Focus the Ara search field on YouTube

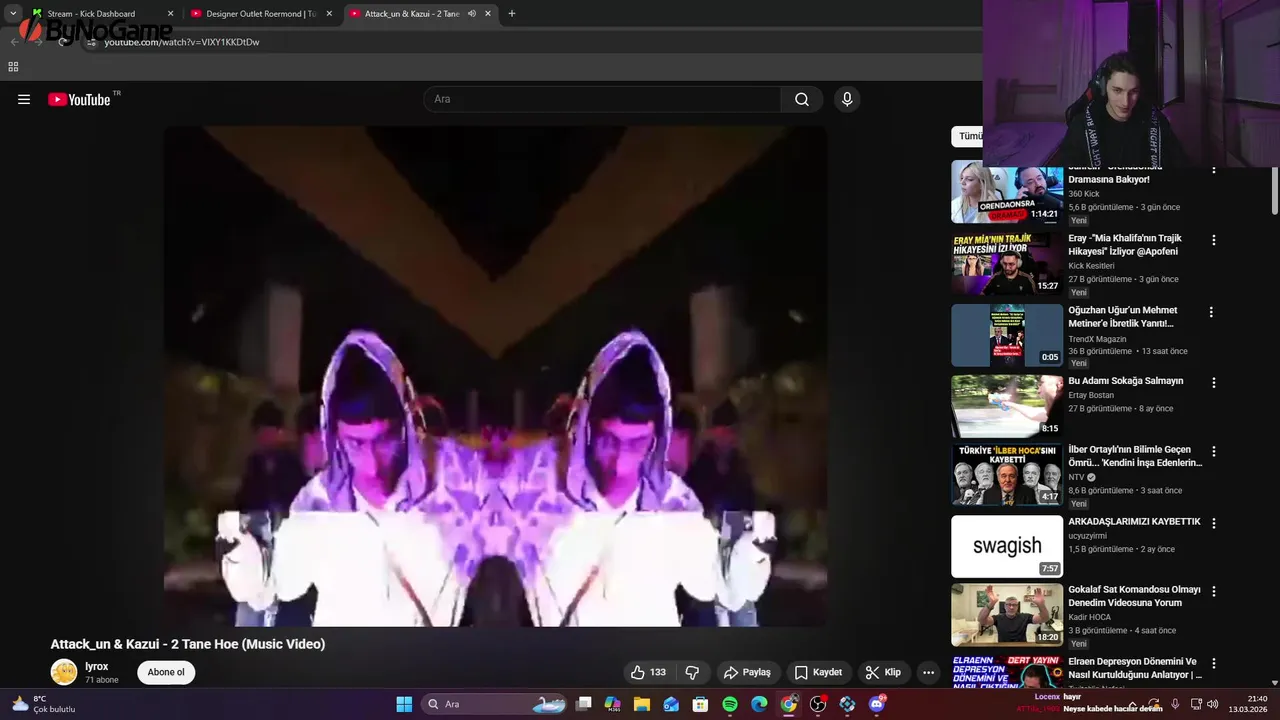[x=603, y=99]
